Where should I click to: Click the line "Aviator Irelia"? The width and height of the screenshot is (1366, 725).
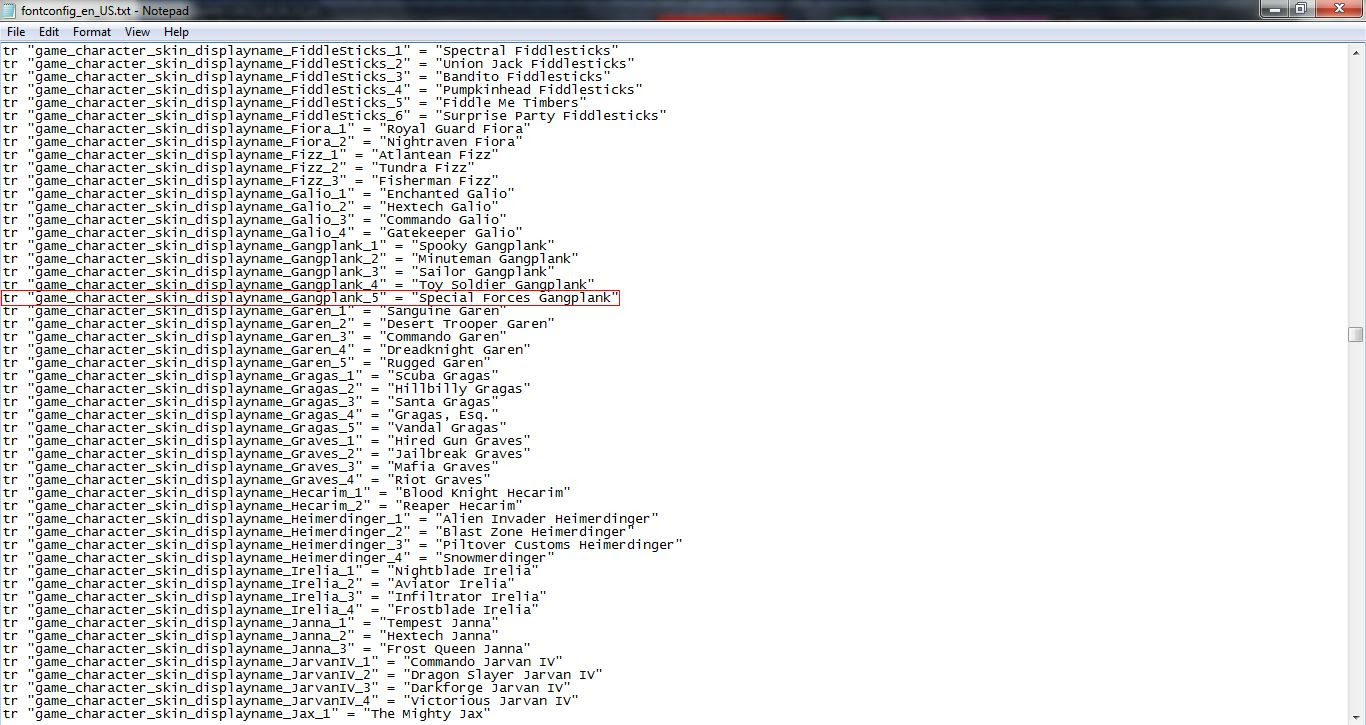[259, 583]
